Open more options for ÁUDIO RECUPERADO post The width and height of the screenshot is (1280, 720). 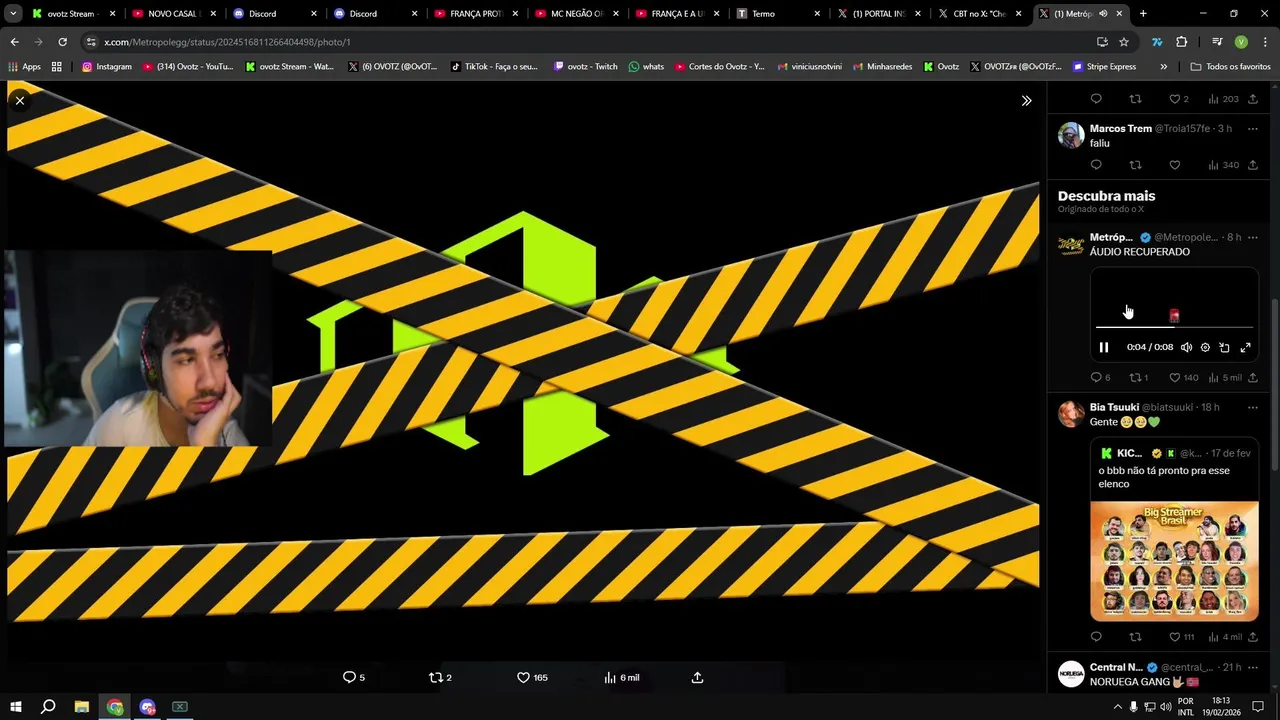point(1252,238)
